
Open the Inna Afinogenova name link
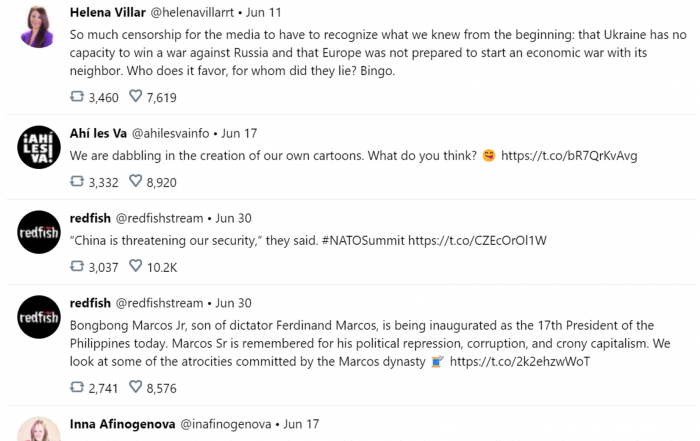point(122,424)
